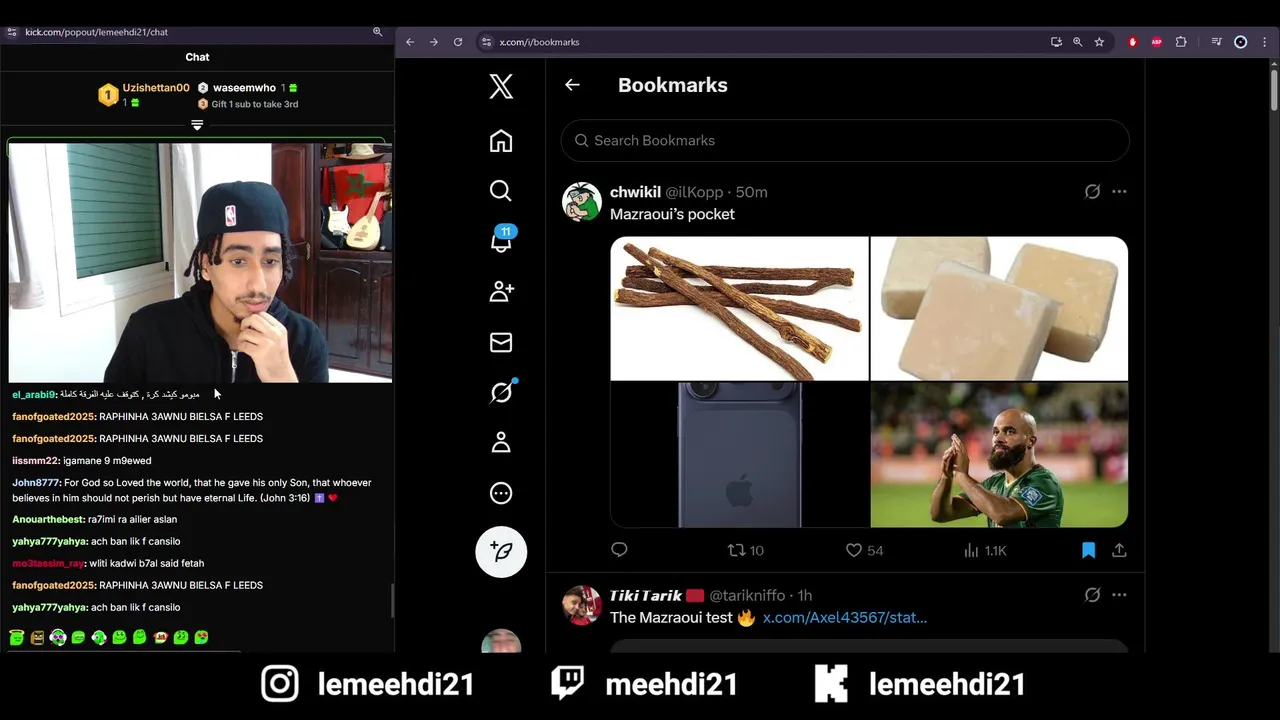Click chat username mo3tassim_ray
Viewport: 1280px width, 720px height.
point(48,563)
